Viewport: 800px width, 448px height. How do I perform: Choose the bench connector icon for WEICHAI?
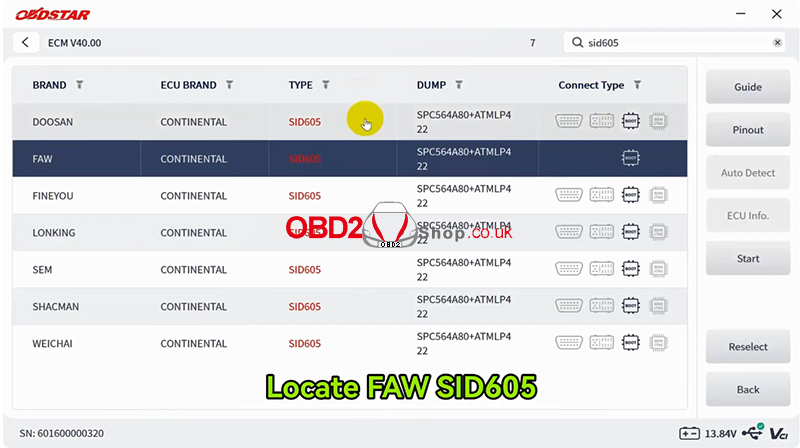tap(602, 343)
